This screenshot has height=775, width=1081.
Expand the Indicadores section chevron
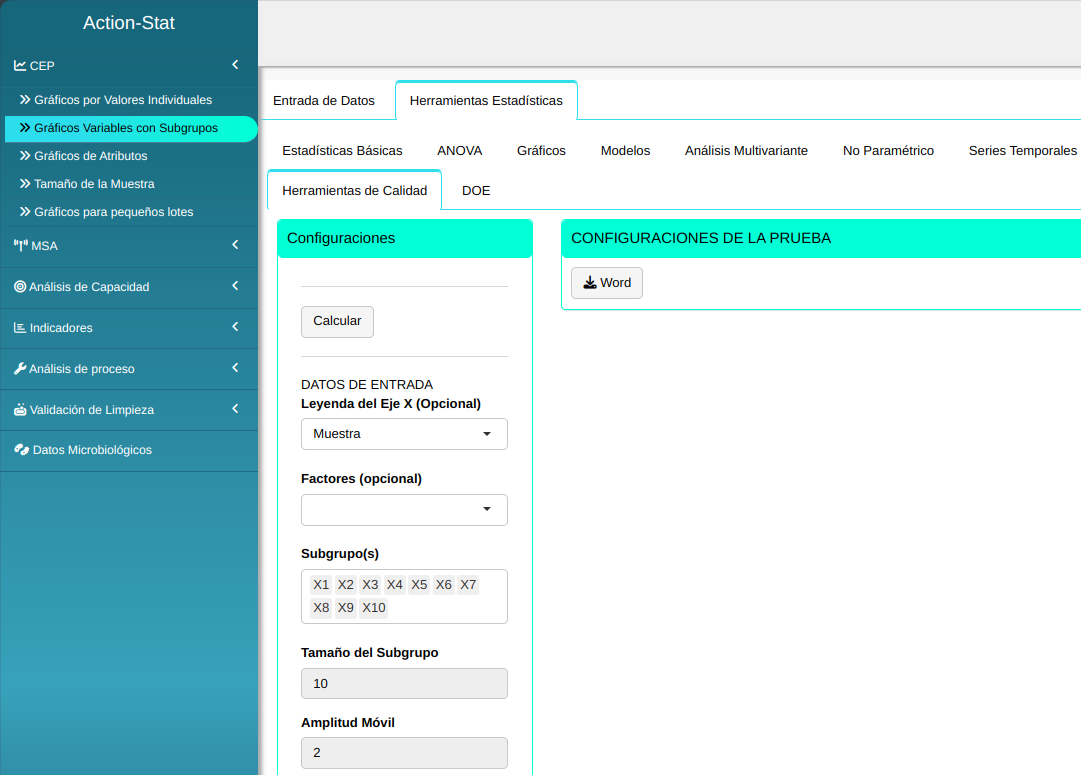click(x=235, y=327)
